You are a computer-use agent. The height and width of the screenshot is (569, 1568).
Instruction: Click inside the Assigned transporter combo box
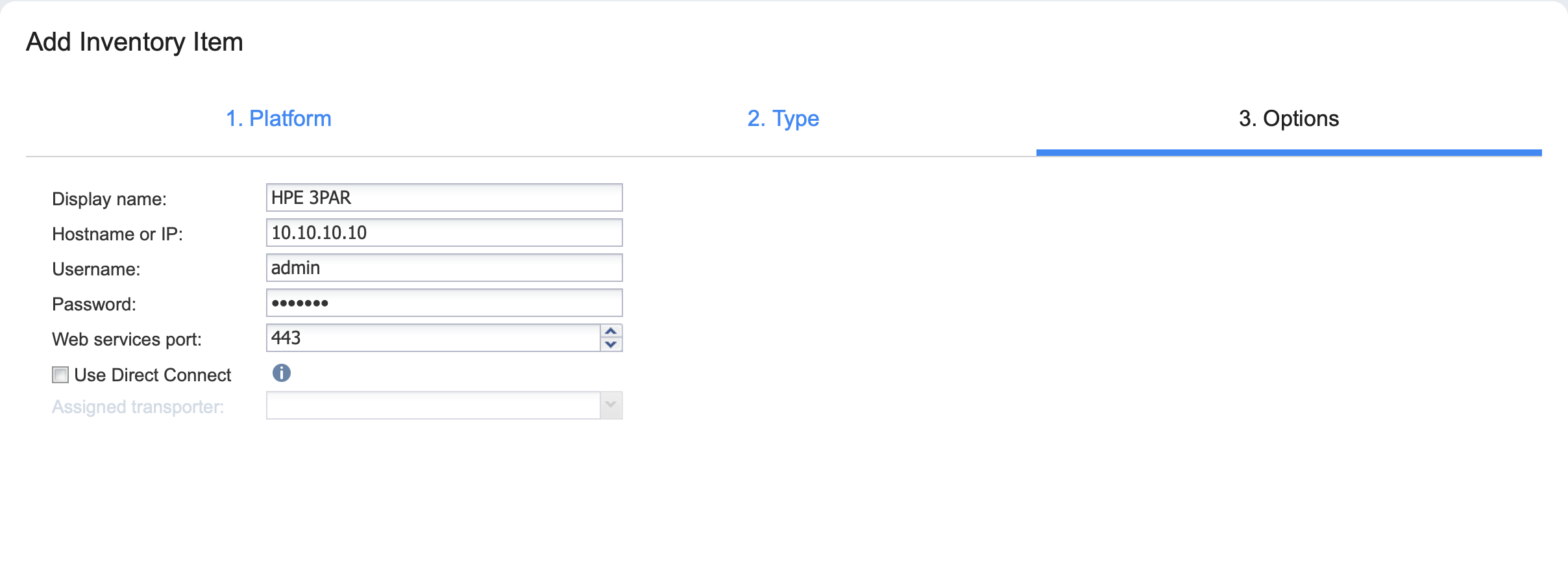tap(433, 405)
